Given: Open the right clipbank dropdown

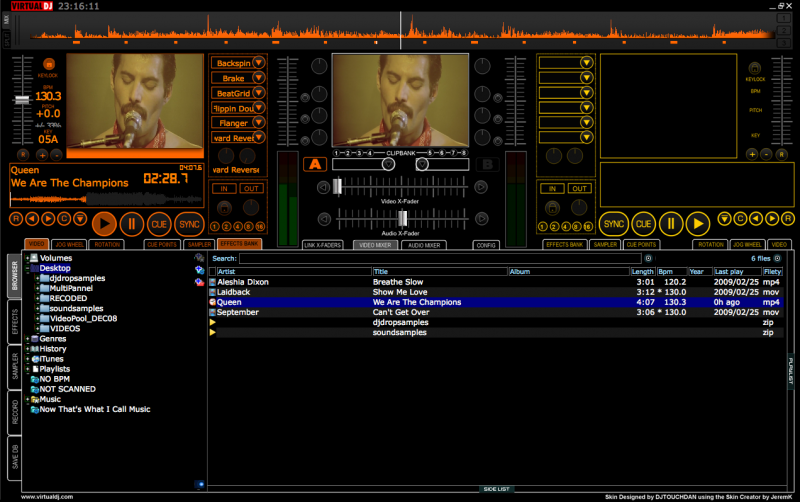Looking at the screenshot, I should [422, 164].
